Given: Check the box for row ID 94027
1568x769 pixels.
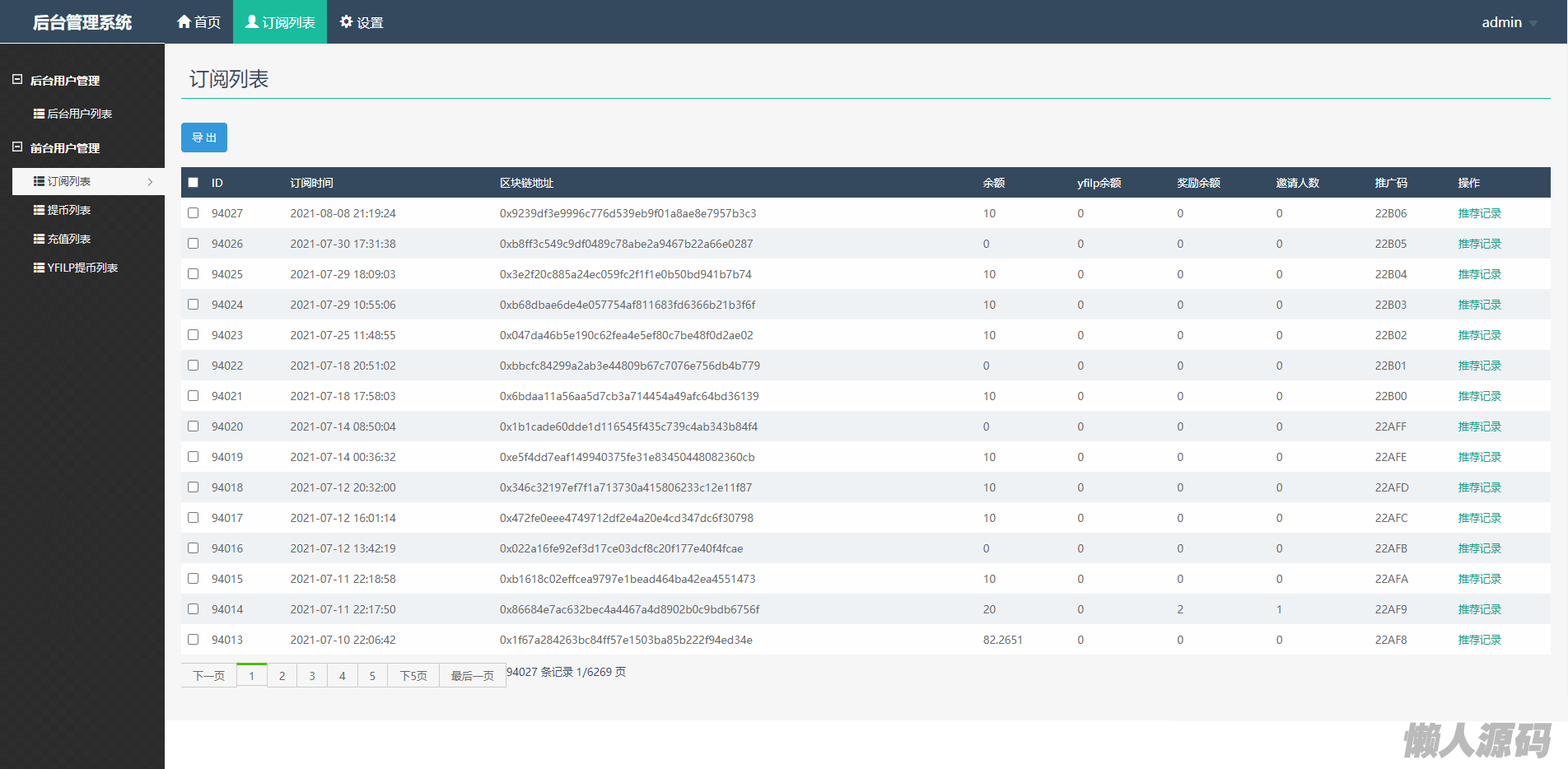Looking at the screenshot, I should point(194,213).
